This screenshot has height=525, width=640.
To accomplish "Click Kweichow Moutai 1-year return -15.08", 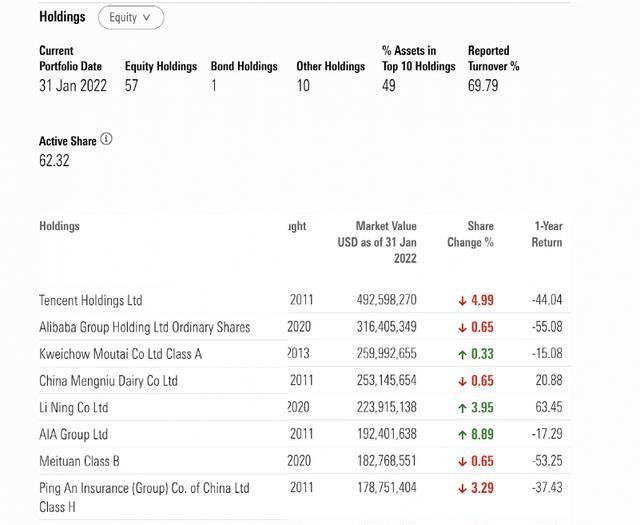I will pos(547,354).
